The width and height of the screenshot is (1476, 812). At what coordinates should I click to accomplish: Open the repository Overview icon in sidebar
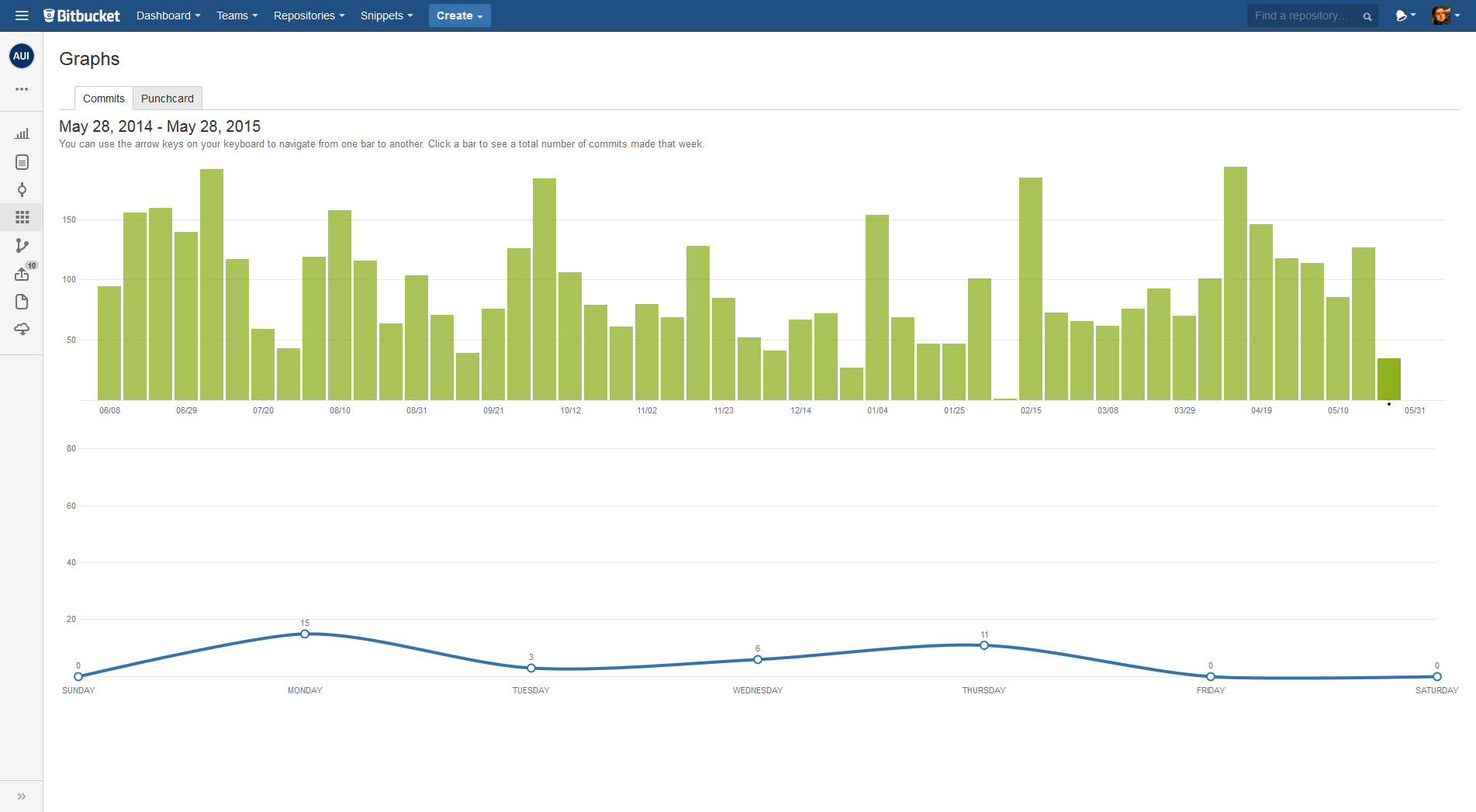click(x=22, y=162)
